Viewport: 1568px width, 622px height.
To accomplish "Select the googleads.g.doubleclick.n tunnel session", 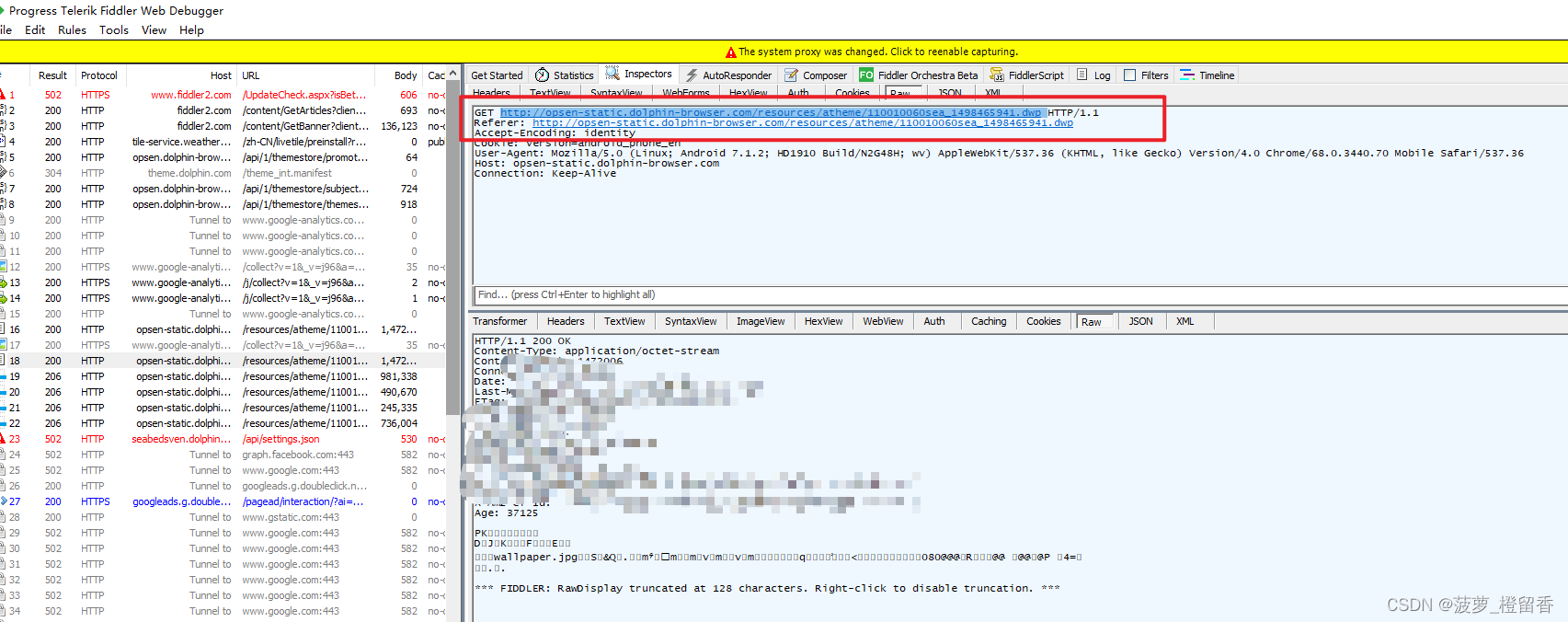I will (223, 486).
